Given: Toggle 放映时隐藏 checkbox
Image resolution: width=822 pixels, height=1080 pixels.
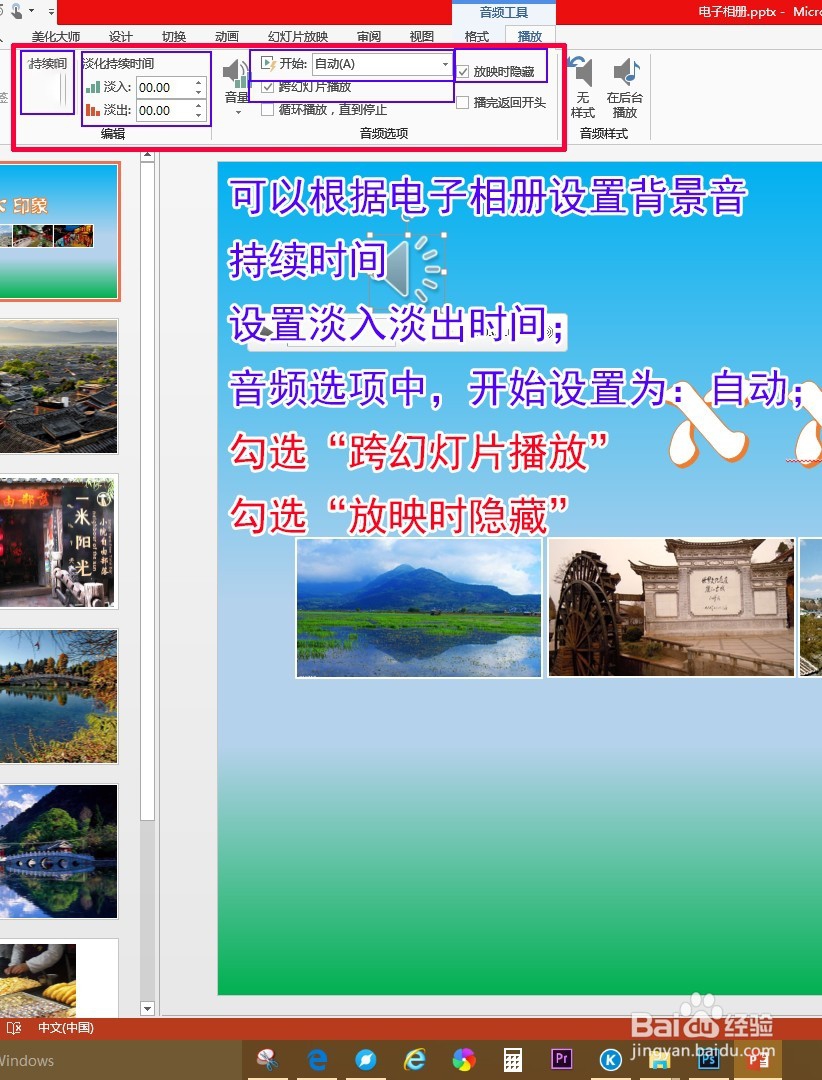Looking at the screenshot, I should point(463,72).
